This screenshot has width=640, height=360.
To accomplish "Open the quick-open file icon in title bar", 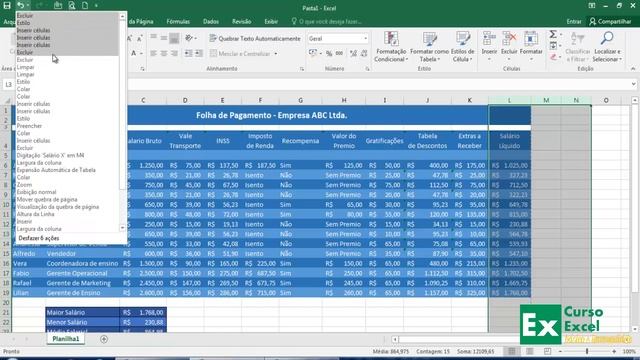I will tap(58, 5).
